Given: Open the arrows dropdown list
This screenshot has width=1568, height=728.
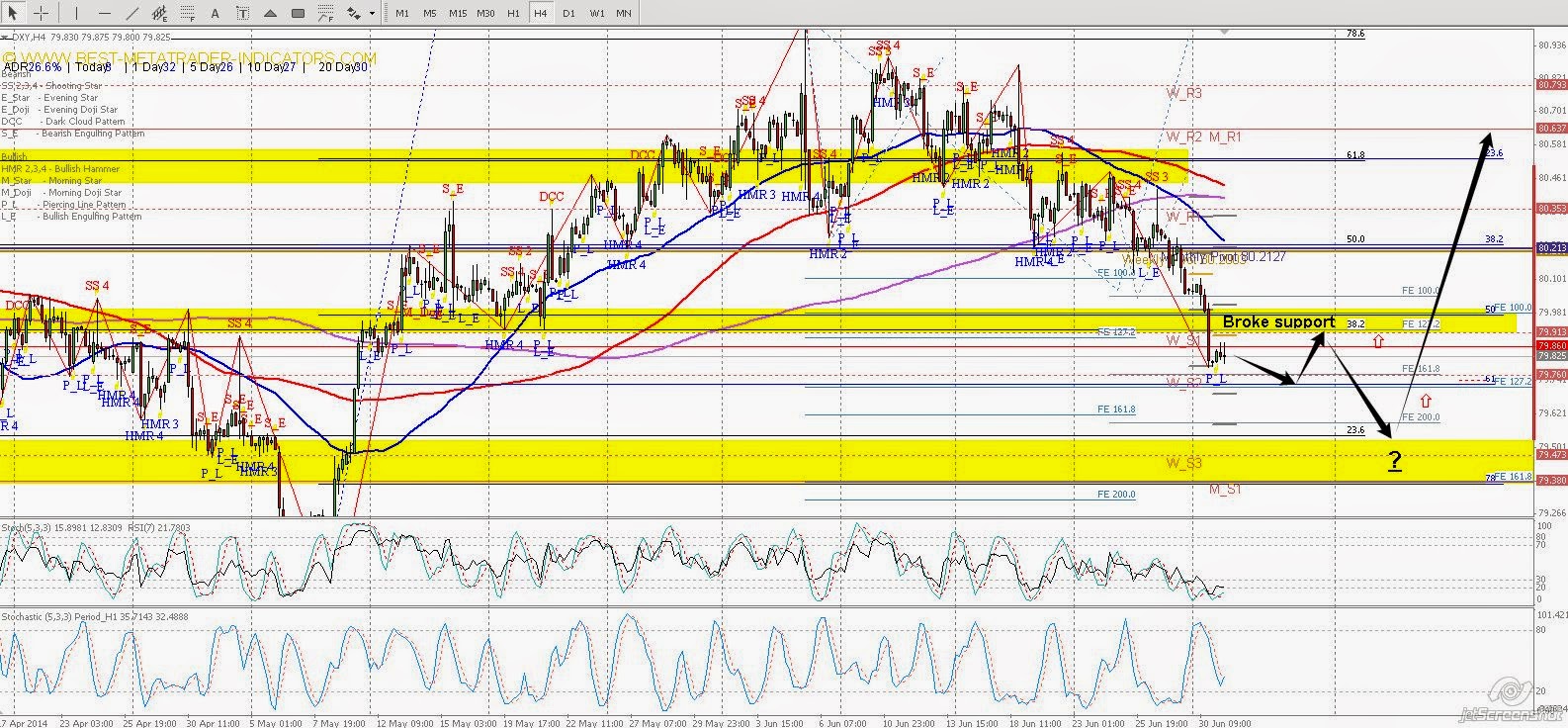Looking at the screenshot, I should 372,13.
